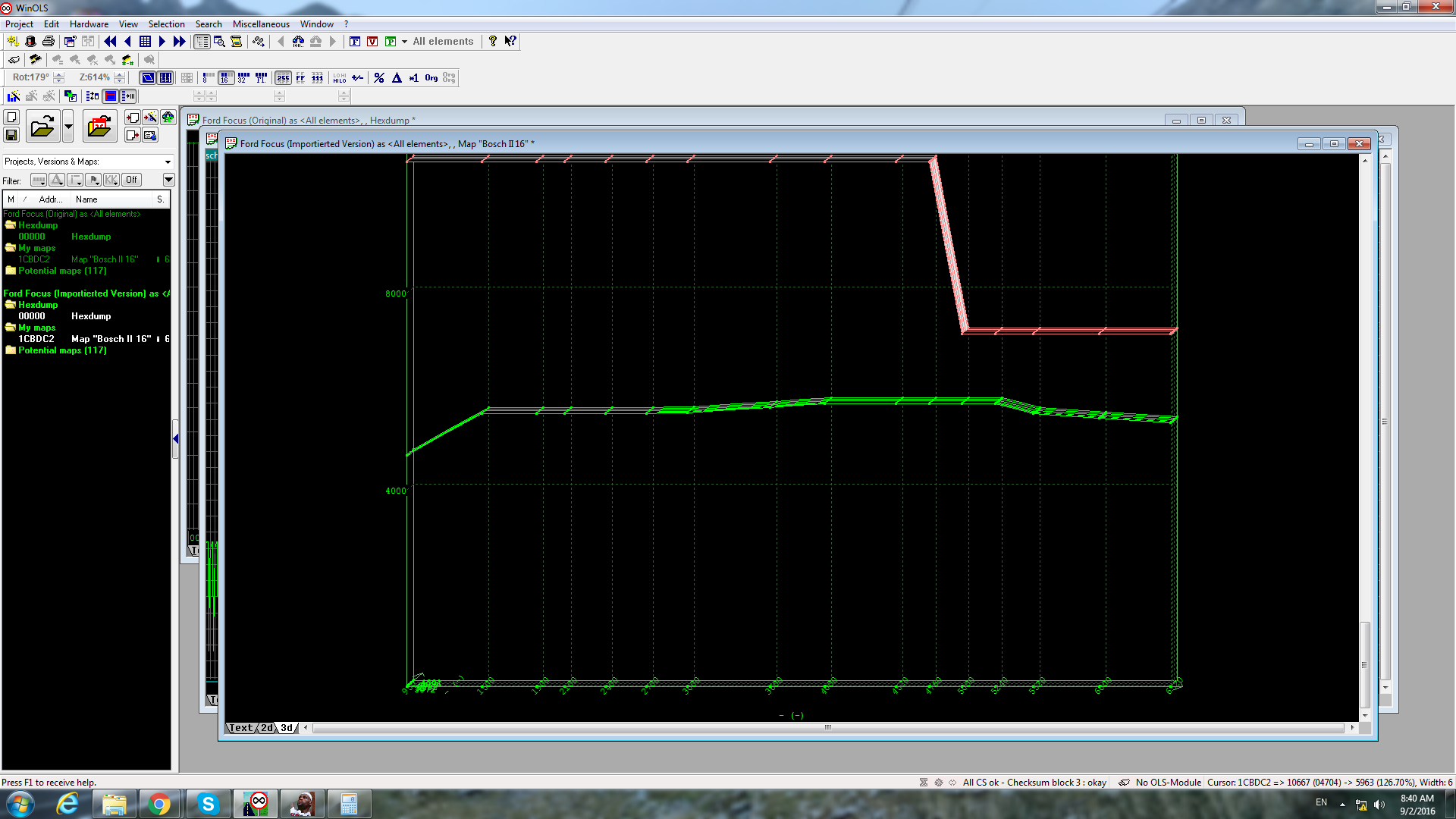Click the red V window icon

[x=372, y=42]
